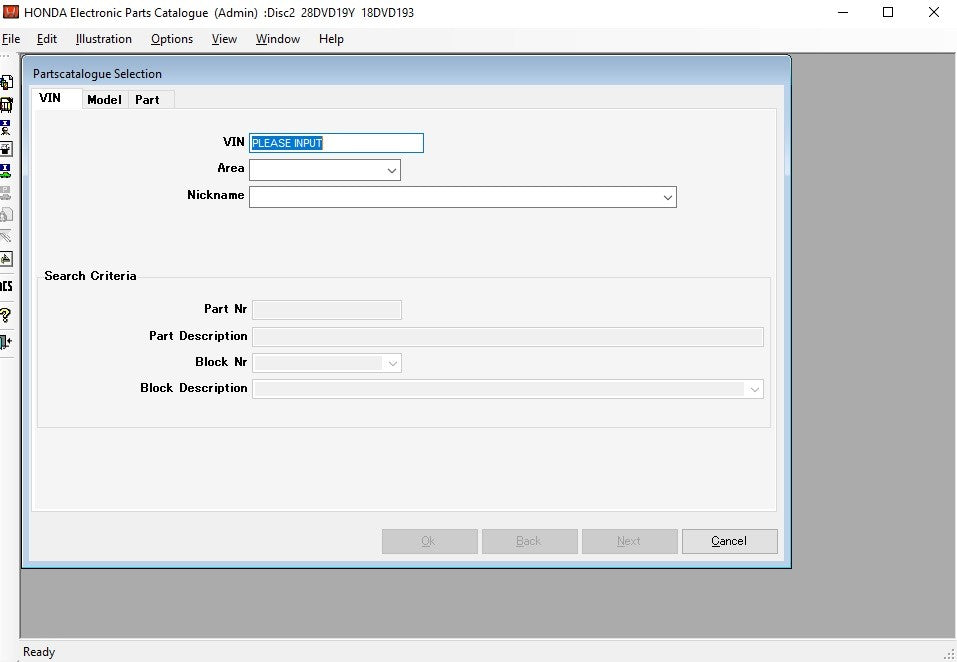957x662 pixels.
Task: Click the Next button
Action: (x=629, y=541)
